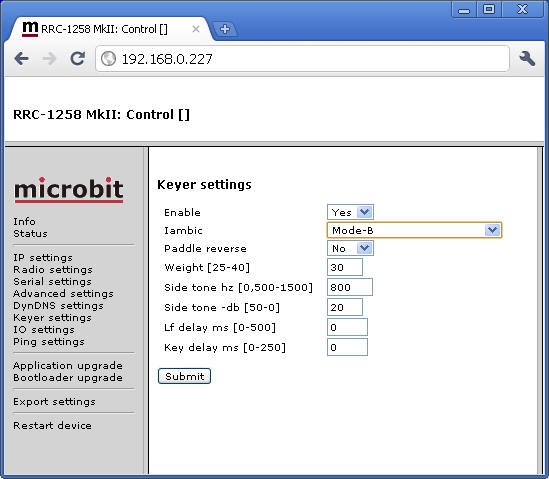Click the Weight input field
This screenshot has height=479, width=549.
(x=345, y=268)
